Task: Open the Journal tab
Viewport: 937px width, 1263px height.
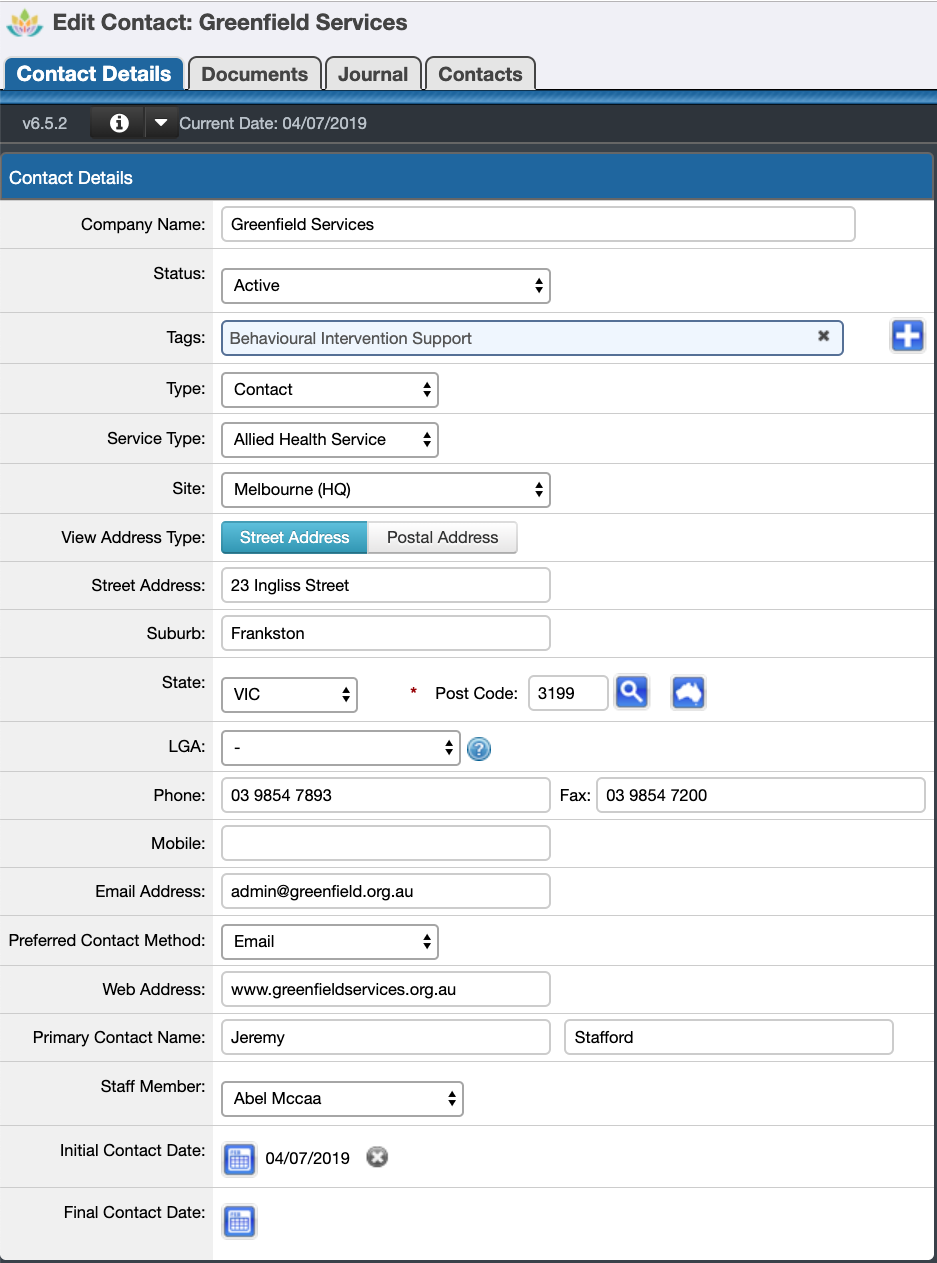Action: click(373, 73)
